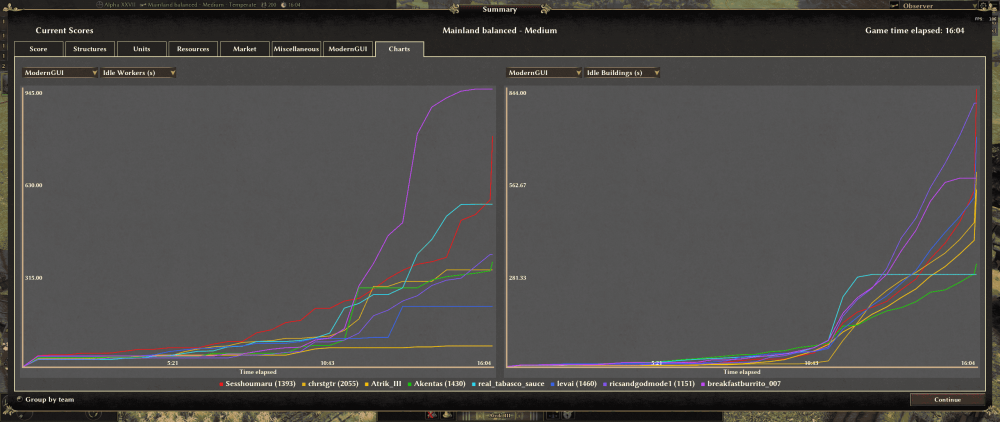Select the Units tab
The width and height of the screenshot is (1000, 422).
[142, 49]
